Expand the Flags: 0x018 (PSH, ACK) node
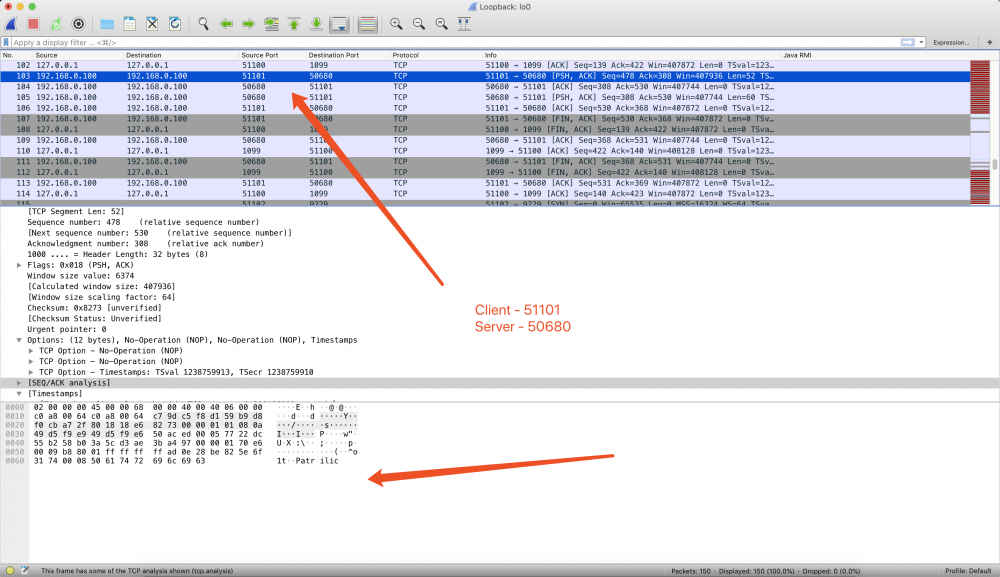Viewport: 1000px width, 577px height. click(19, 265)
